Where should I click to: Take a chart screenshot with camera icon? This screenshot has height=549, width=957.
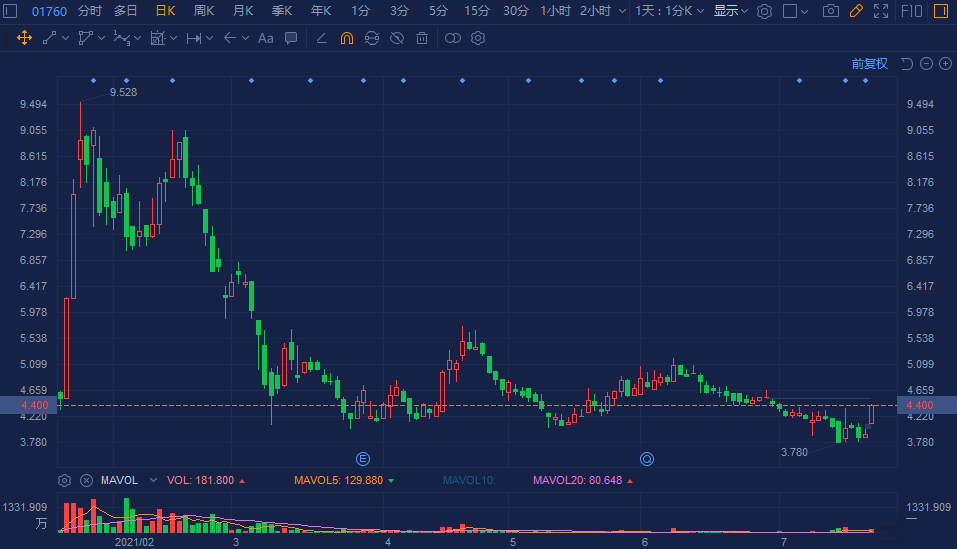(830, 11)
